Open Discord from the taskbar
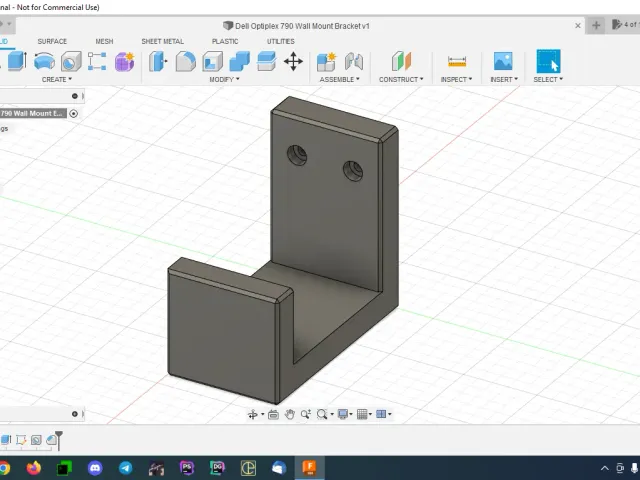This screenshot has width=640, height=480. click(x=95, y=468)
